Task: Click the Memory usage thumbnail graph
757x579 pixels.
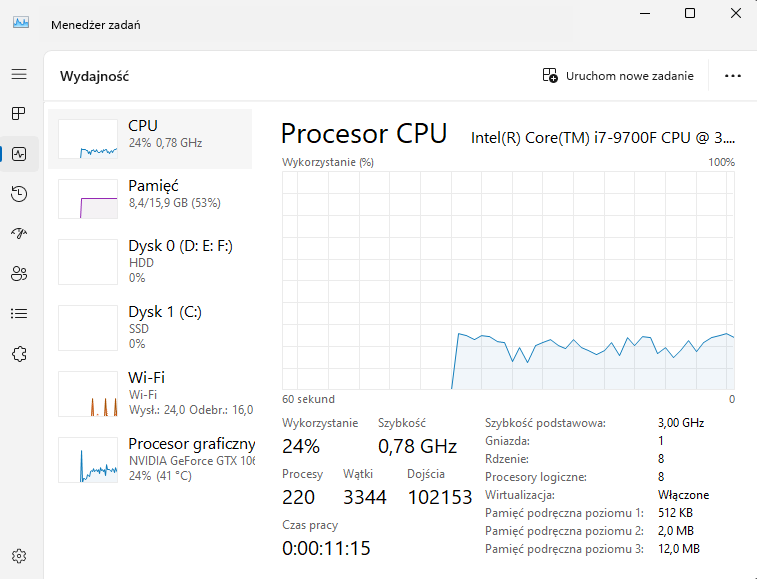Action: (88, 199)
